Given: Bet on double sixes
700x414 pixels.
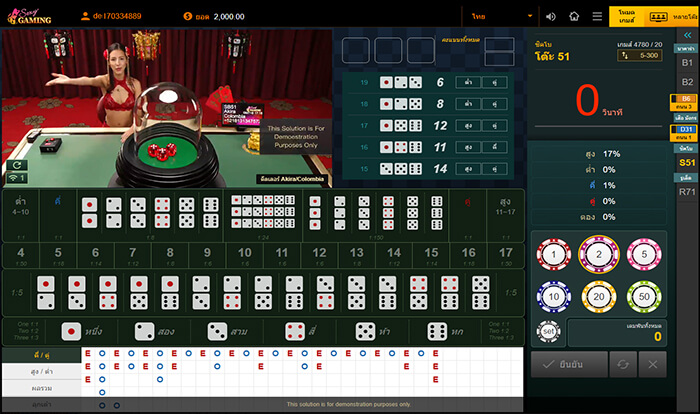Looking at the screenshot, I should pyautogui.click(x=211, y=213).
